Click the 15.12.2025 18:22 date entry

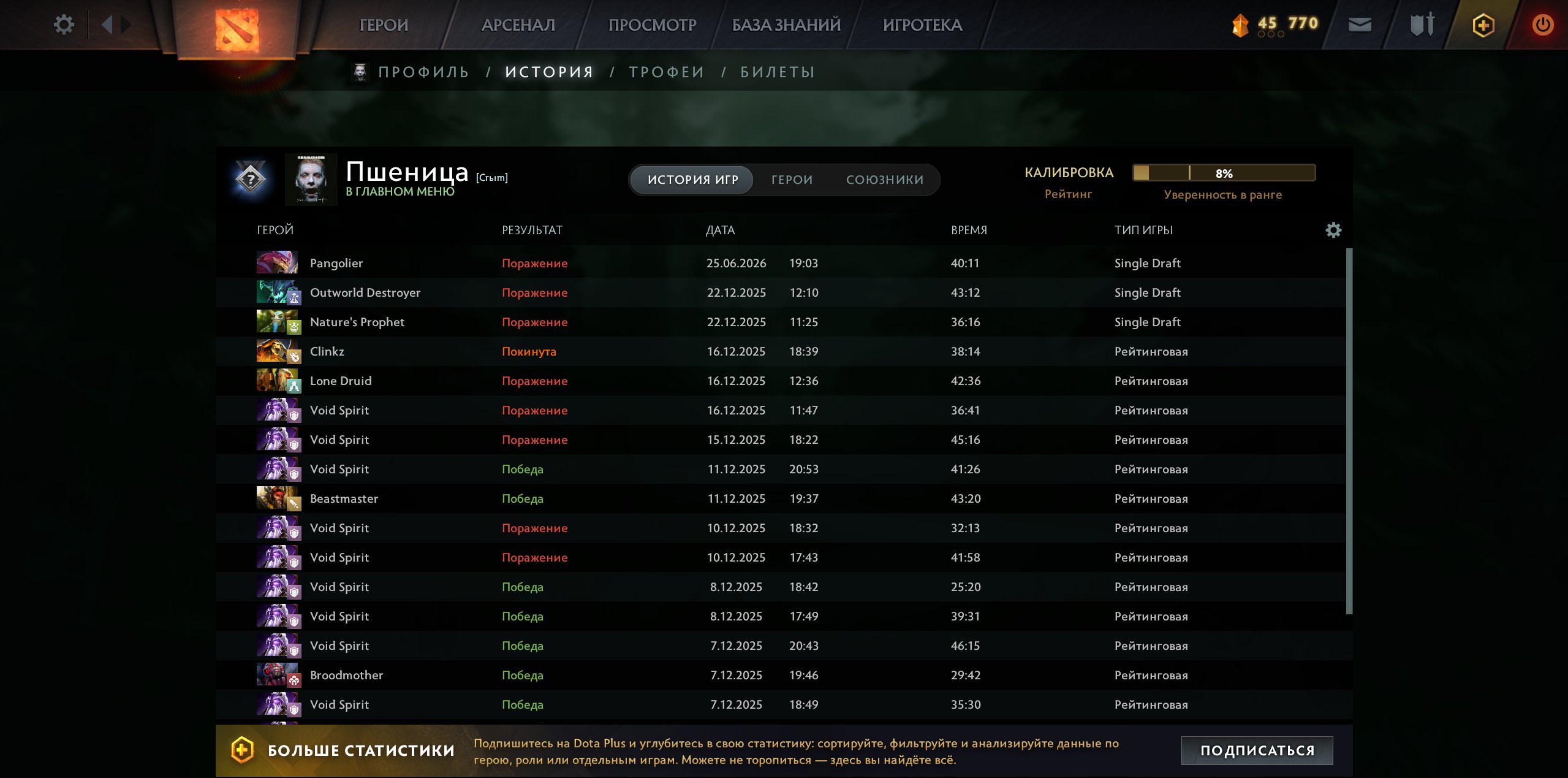(x=762, y=440)
